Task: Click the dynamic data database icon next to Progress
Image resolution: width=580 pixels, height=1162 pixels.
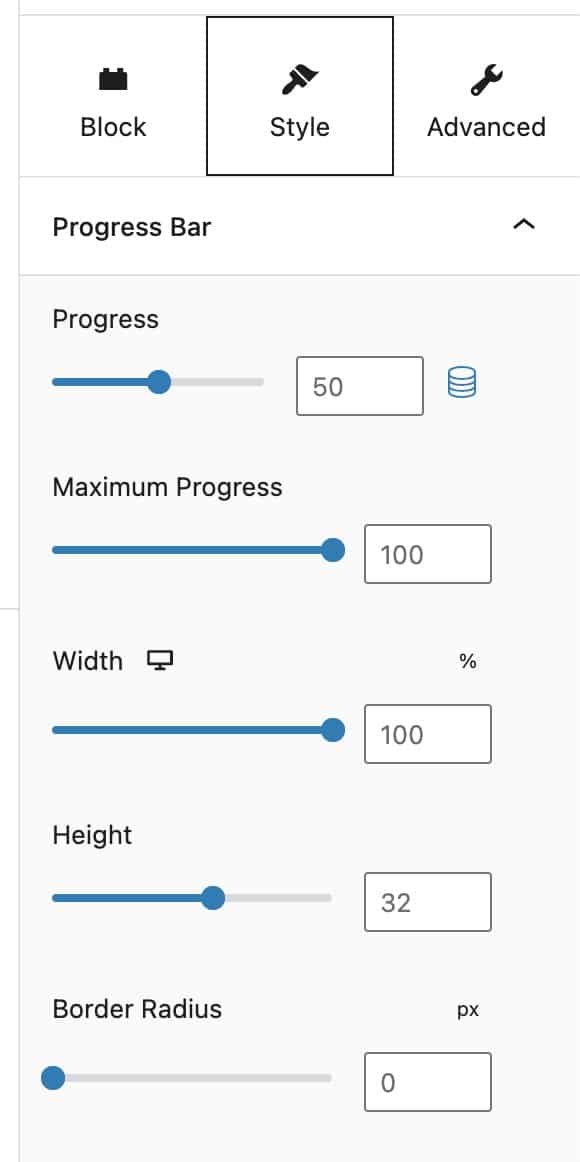Action: click(x=462, y=383)
